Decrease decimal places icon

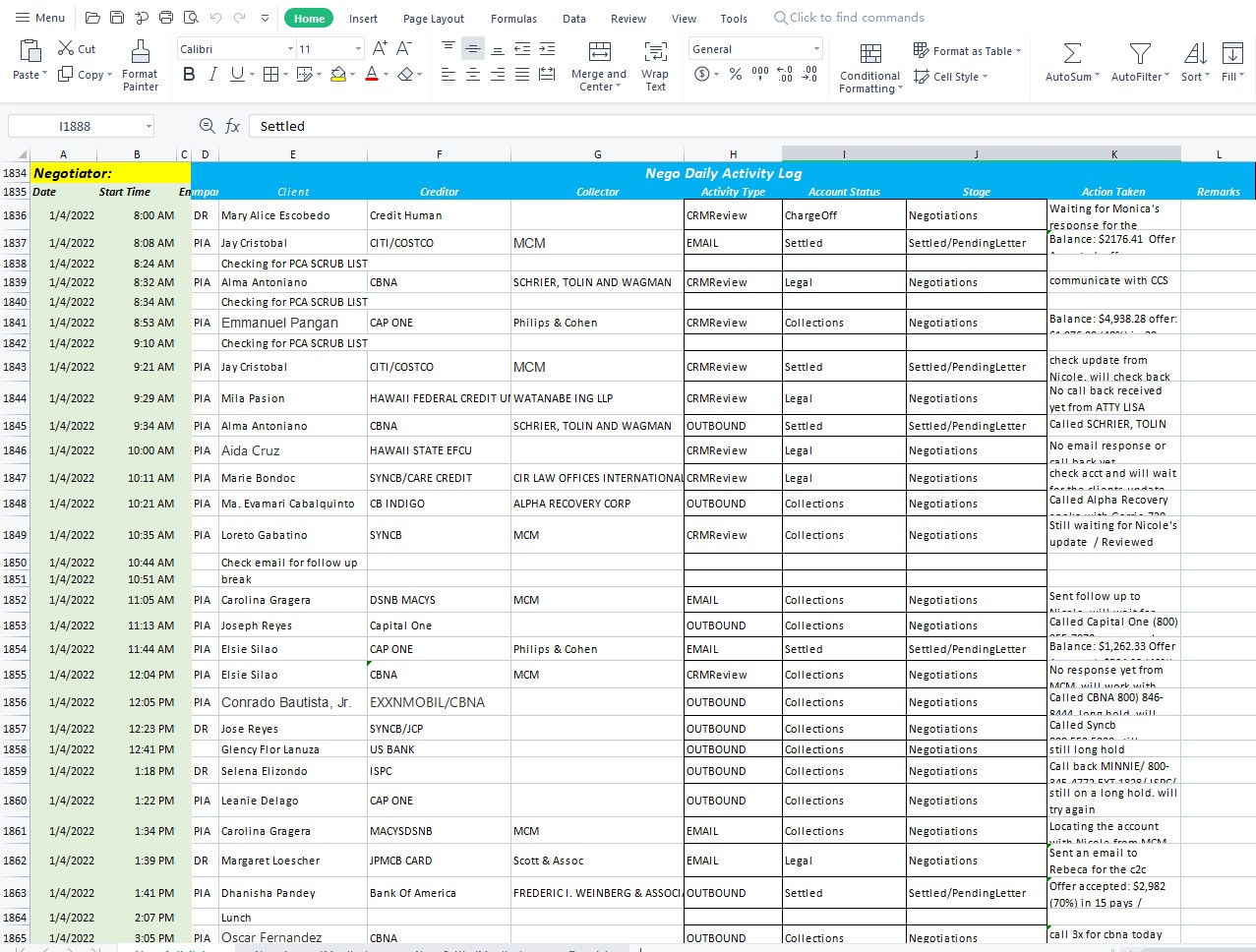(x=809, y=74)
